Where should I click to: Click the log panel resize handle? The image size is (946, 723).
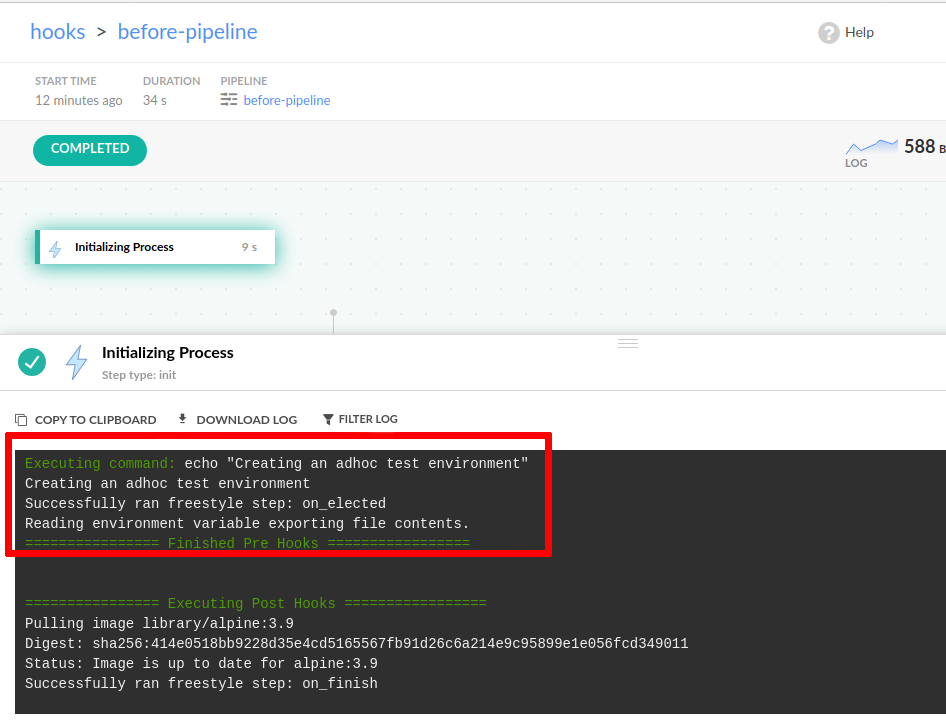tap(628, 343)
